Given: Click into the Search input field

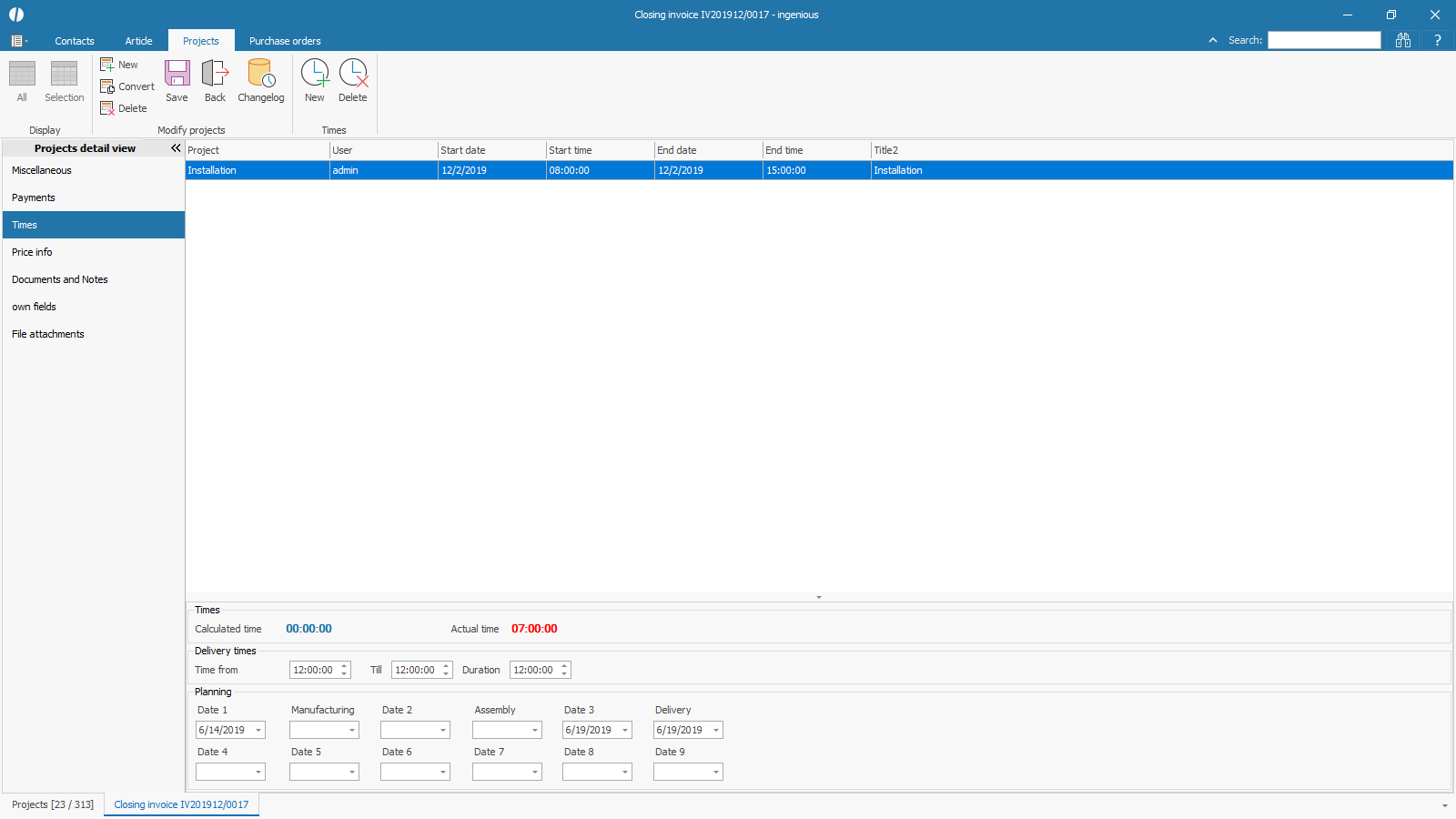Looking at the screenshot, I should click(x=1324, y=40).
